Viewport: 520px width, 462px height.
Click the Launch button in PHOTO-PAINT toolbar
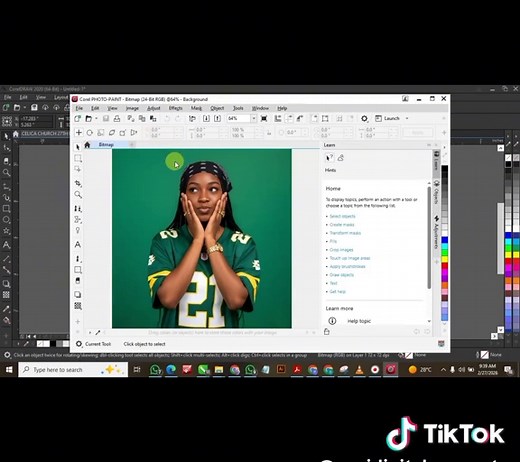coord(387,119)
